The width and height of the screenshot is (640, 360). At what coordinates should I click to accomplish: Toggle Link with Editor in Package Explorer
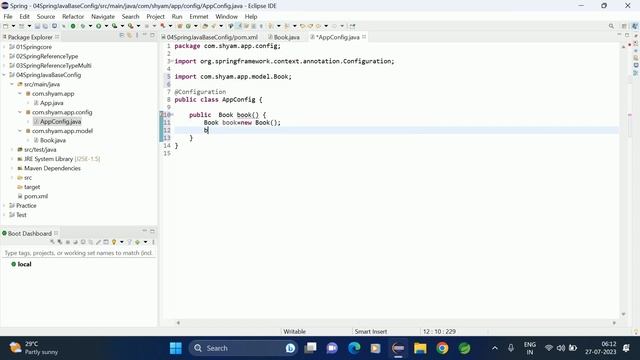click(x=129, y=36)
